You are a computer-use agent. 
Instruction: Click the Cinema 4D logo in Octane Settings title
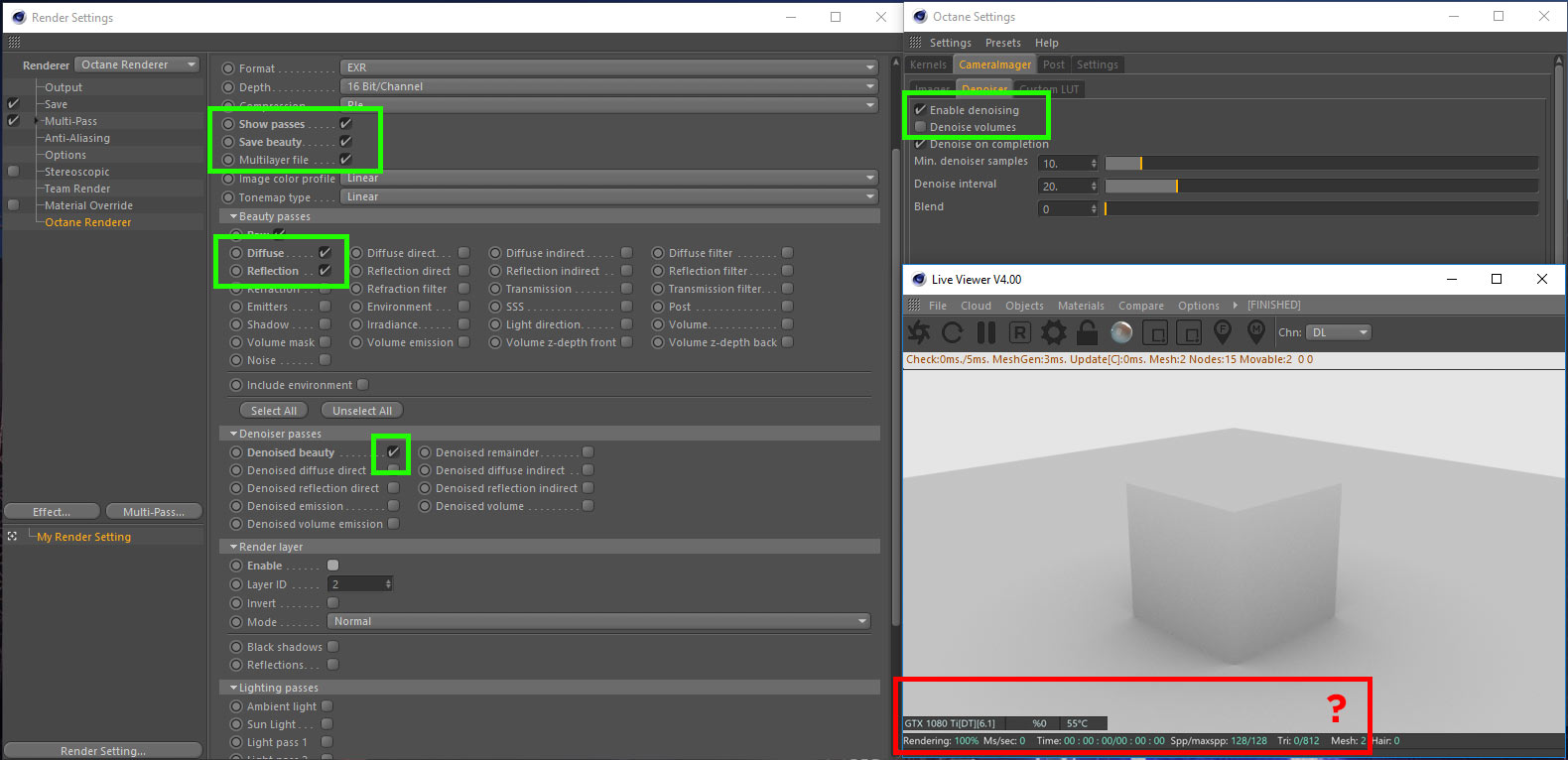920,16
